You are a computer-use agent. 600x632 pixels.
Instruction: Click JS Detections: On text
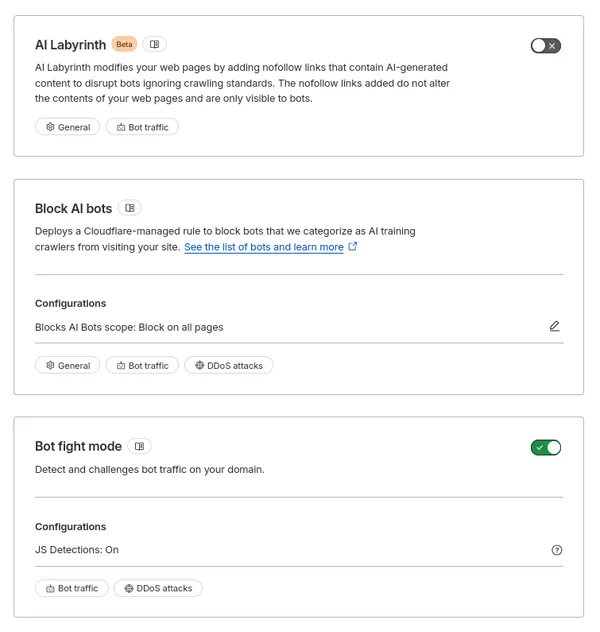click(77, 550)
